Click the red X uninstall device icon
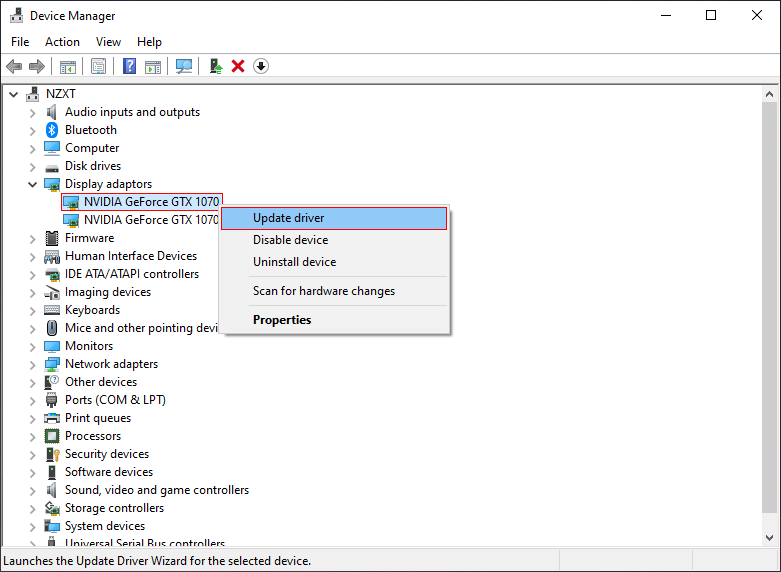 pyautogui.click(x=238, y=66)
